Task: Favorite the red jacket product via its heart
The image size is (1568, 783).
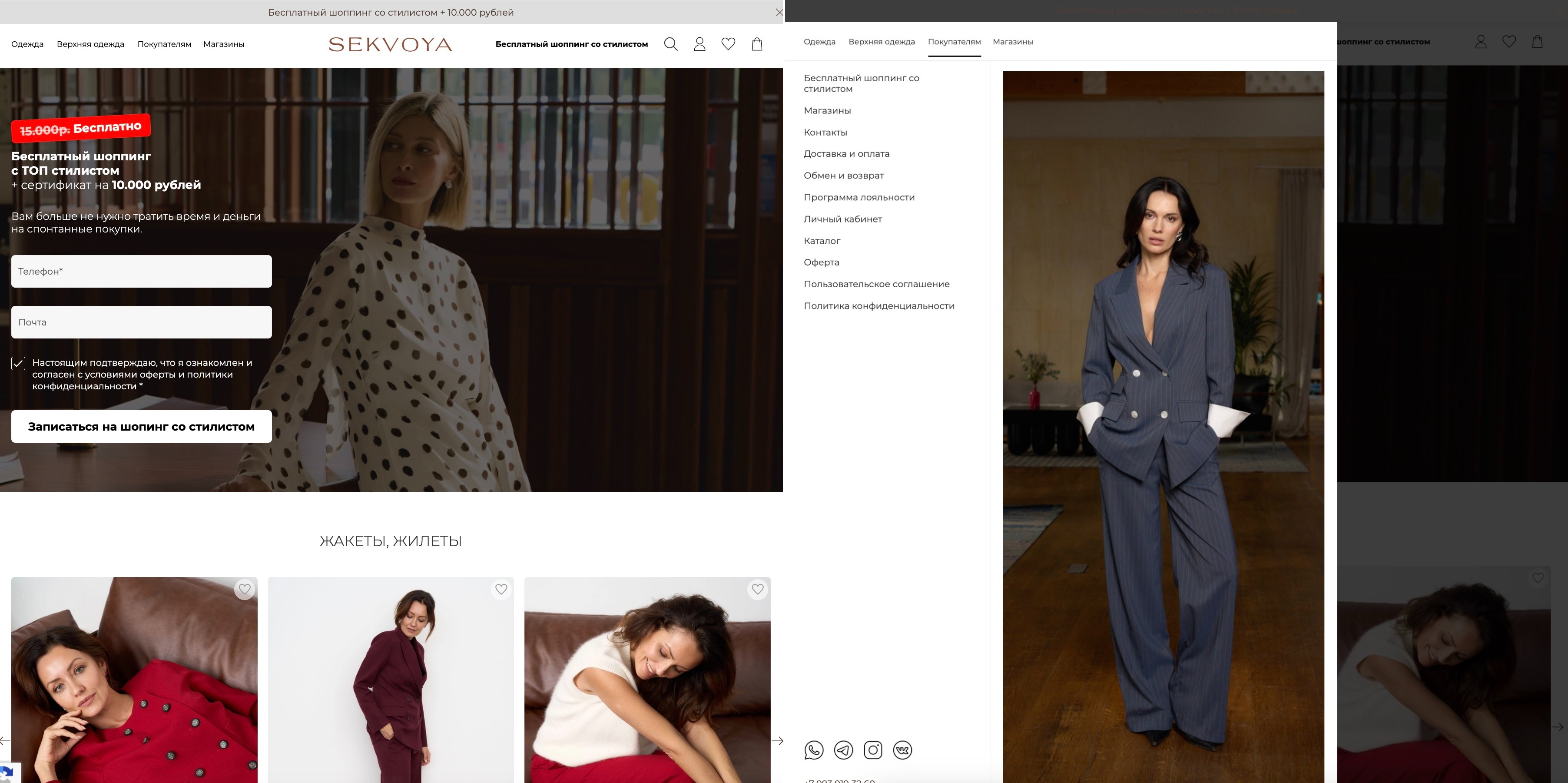Action: point(245,589)
